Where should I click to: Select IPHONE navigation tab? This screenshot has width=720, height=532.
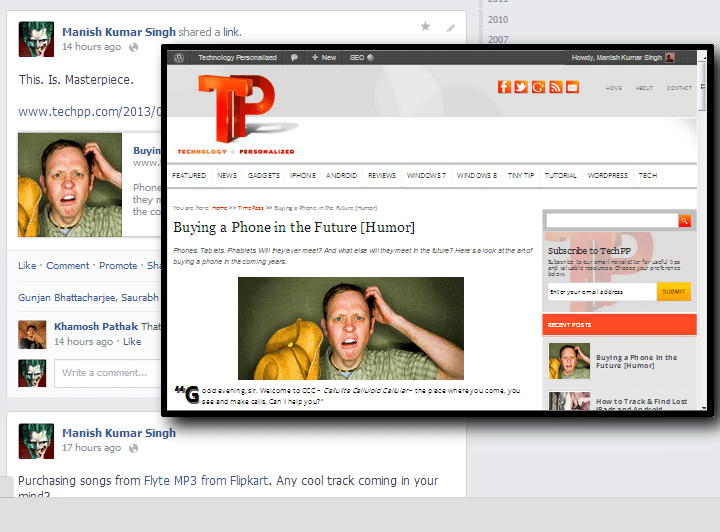(x=303, y=175)
